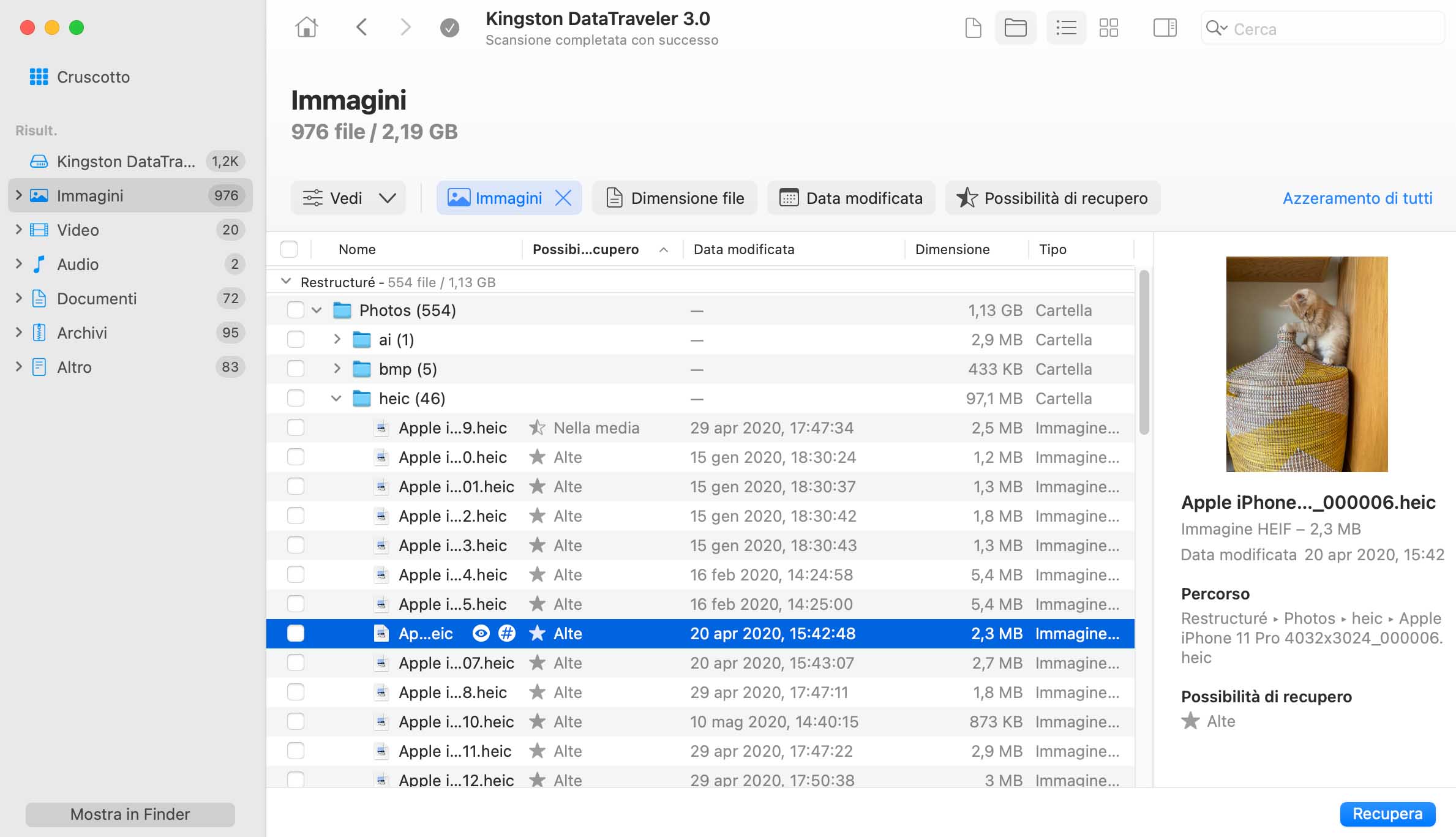Select the checkbox for the Photos folder
The height and width of the screenshot is (837, 1456).
(296, 310)
